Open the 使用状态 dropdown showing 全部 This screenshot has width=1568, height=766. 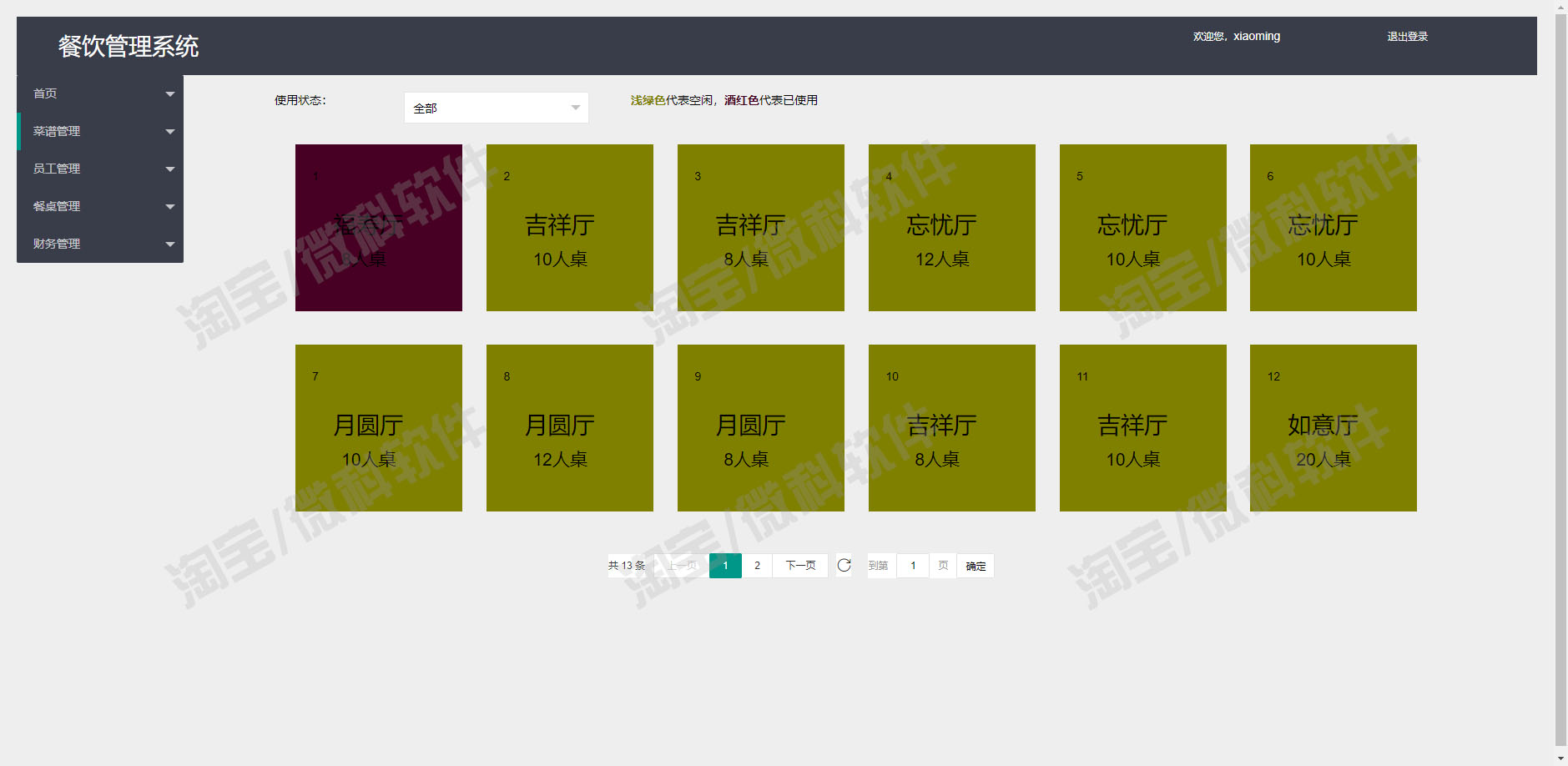[497, 108]
